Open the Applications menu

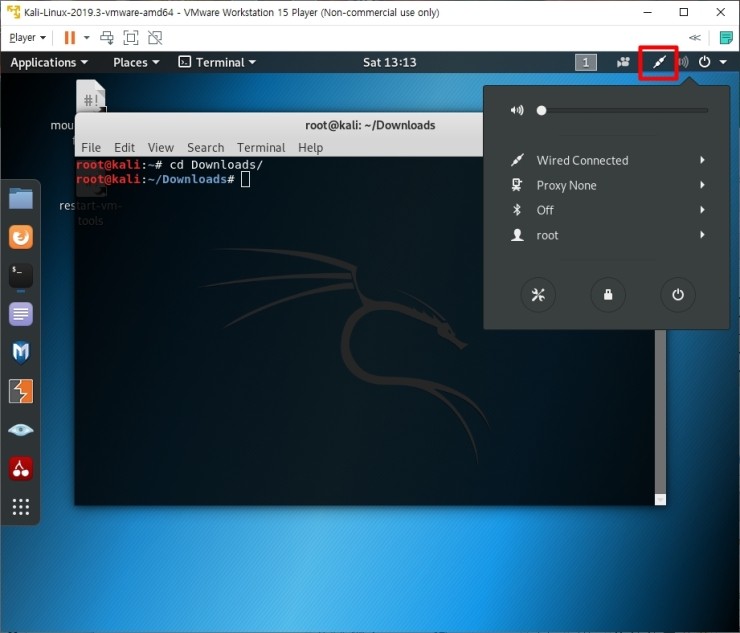click(x=49, y=62)
